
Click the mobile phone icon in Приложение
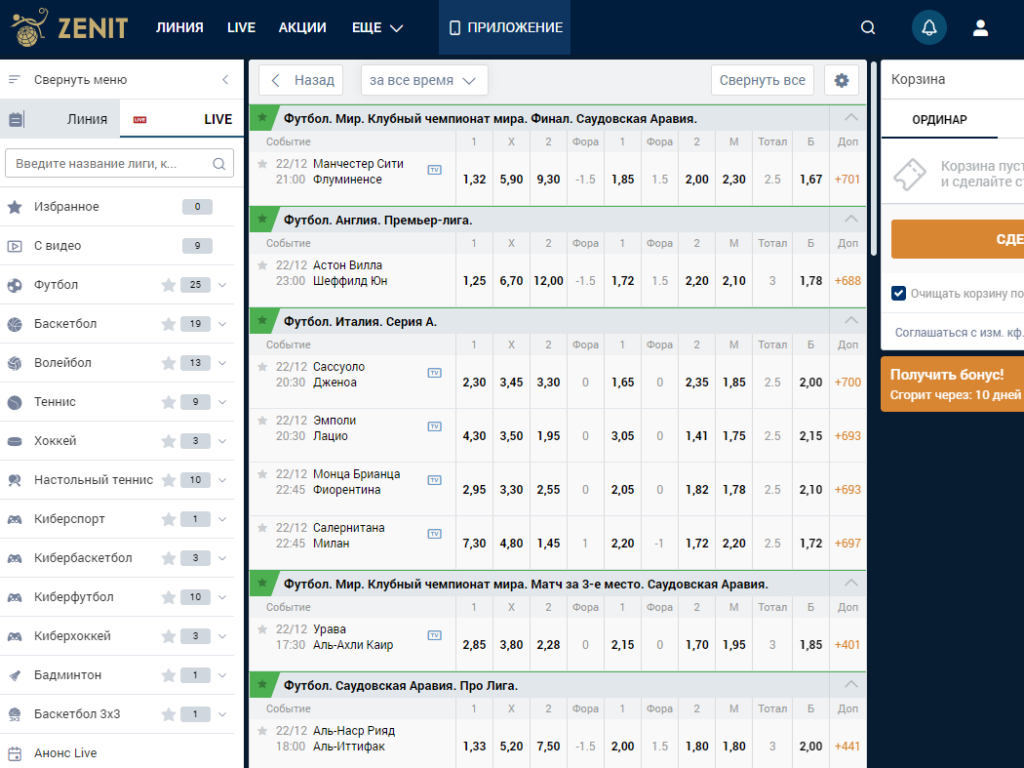(x=455, y=27)
